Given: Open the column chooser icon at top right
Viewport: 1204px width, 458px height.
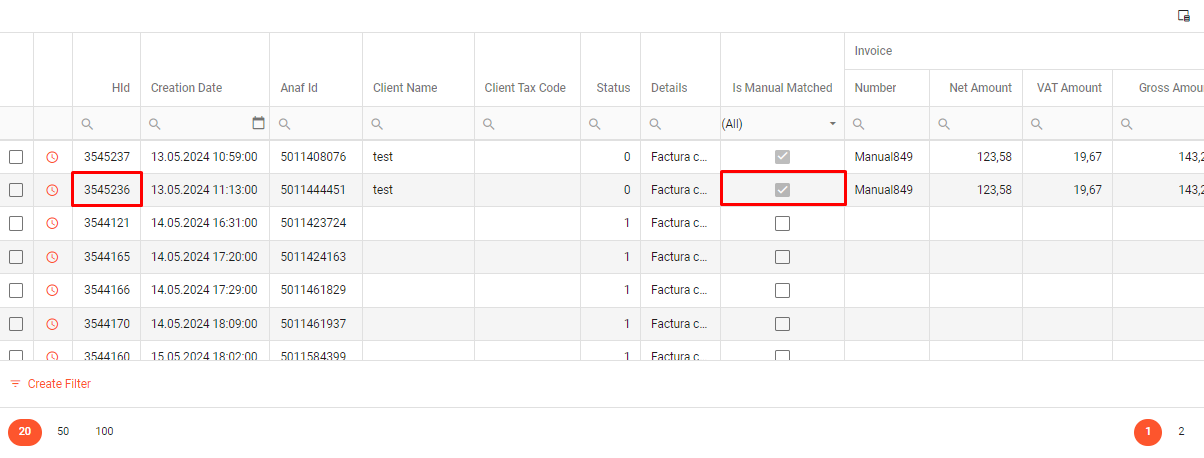Looking at the screenshot, I should 1183,16.
